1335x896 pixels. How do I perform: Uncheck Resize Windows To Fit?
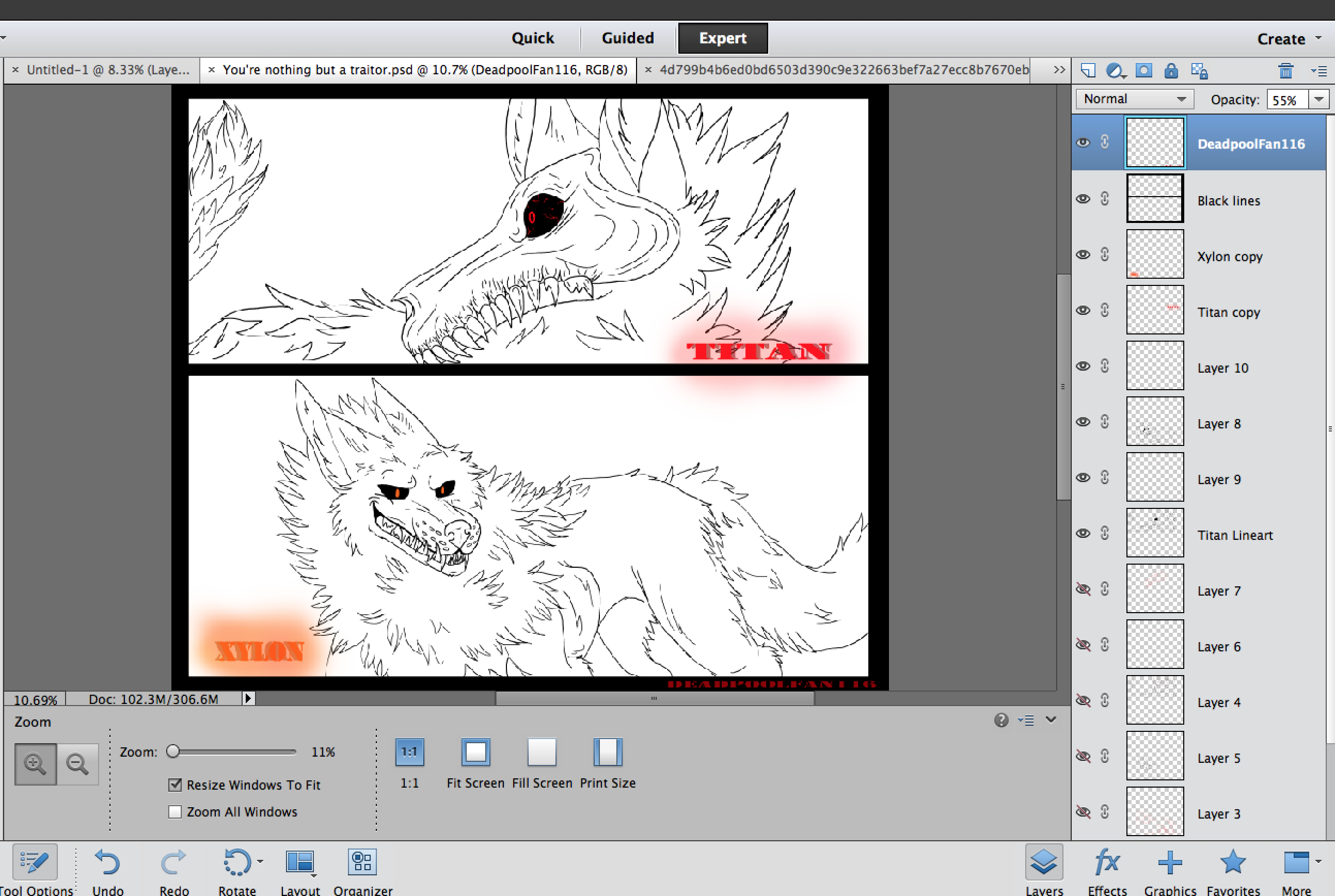click(x=175, y=785)
